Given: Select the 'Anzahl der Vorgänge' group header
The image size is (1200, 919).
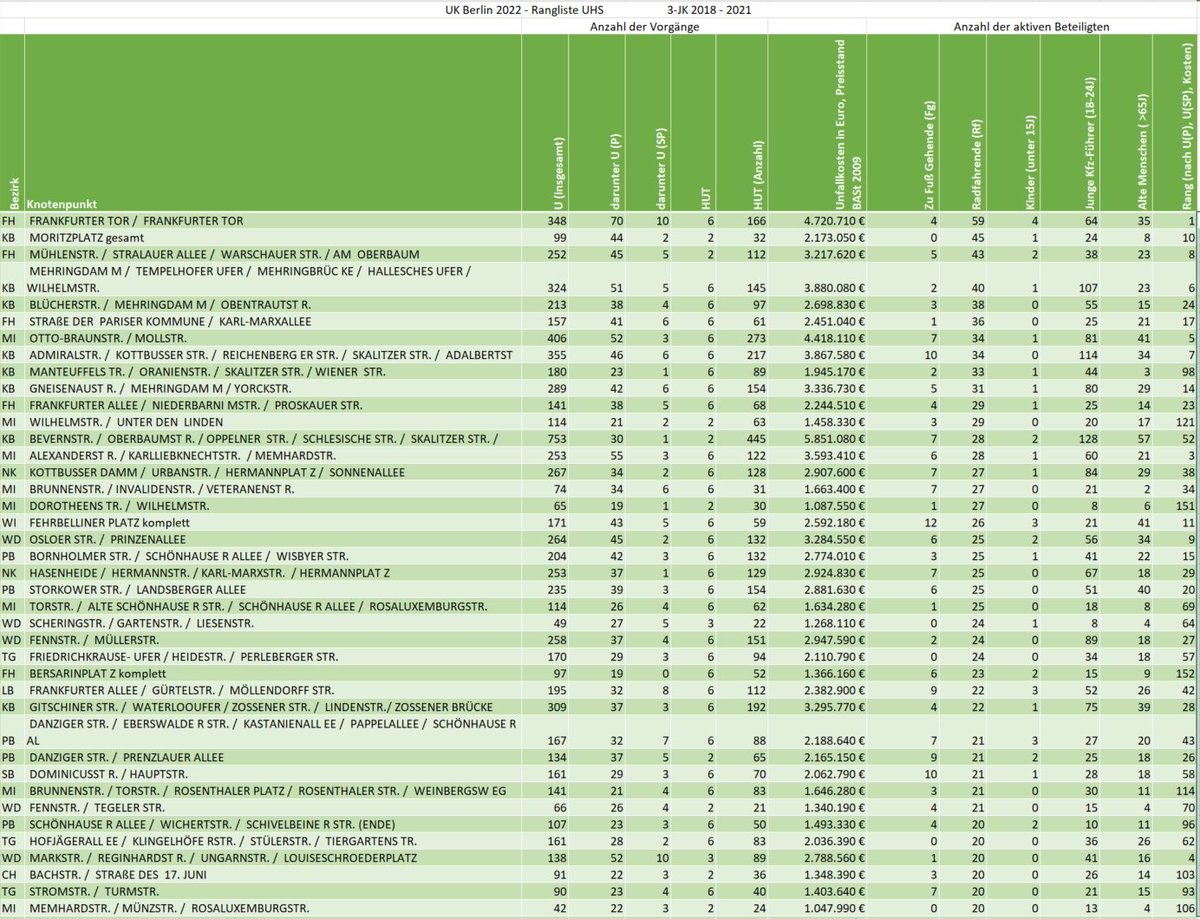Looking at the screenshot, I should click(642, 27).
